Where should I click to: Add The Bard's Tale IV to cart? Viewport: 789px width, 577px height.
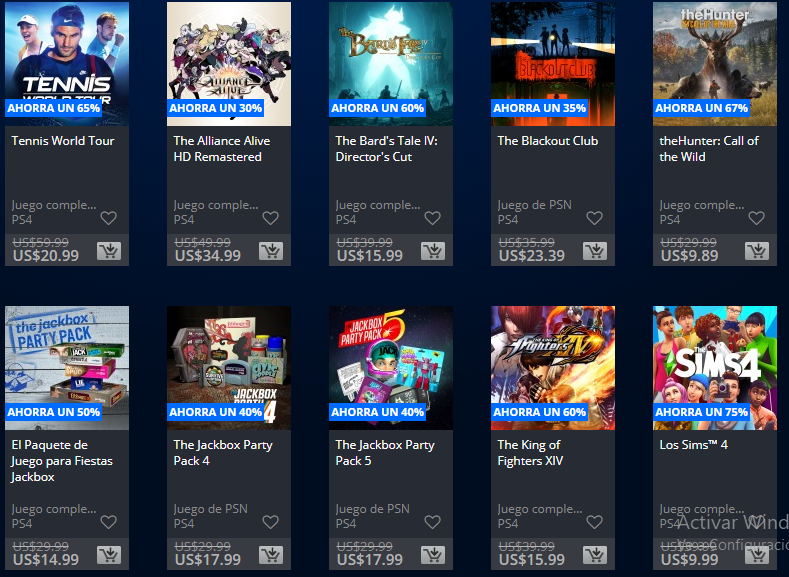point(433,251)
